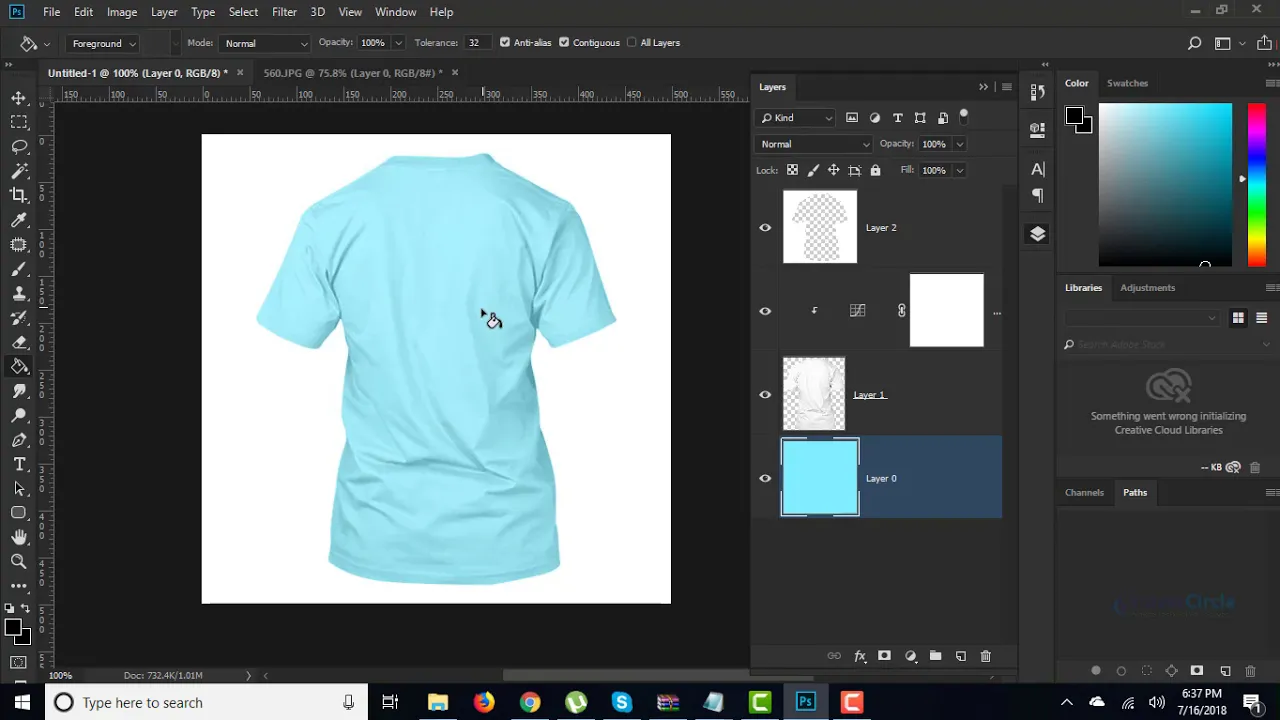Toggle lock transparent pixels
Image resolution: width=1280 pixels, height=720 pixels.
click(792, 171)
